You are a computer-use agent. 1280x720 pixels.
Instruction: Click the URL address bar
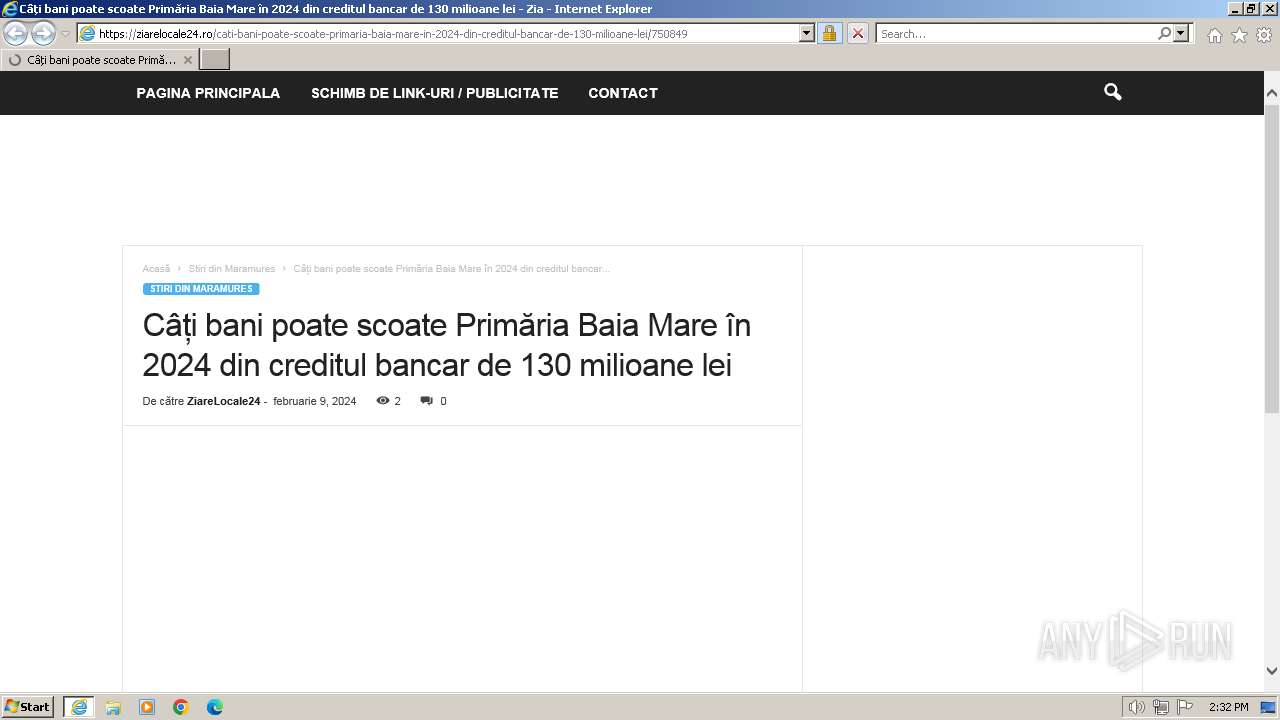click(x=438, y=33)
